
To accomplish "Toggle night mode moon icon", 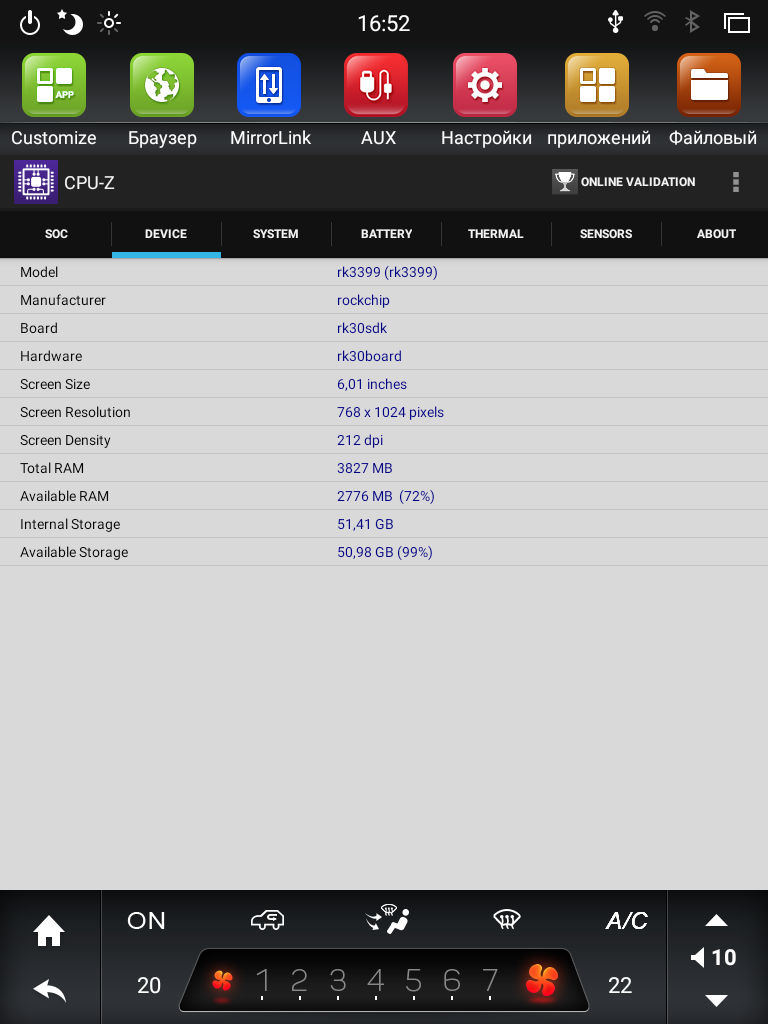I will click(70, 23).
